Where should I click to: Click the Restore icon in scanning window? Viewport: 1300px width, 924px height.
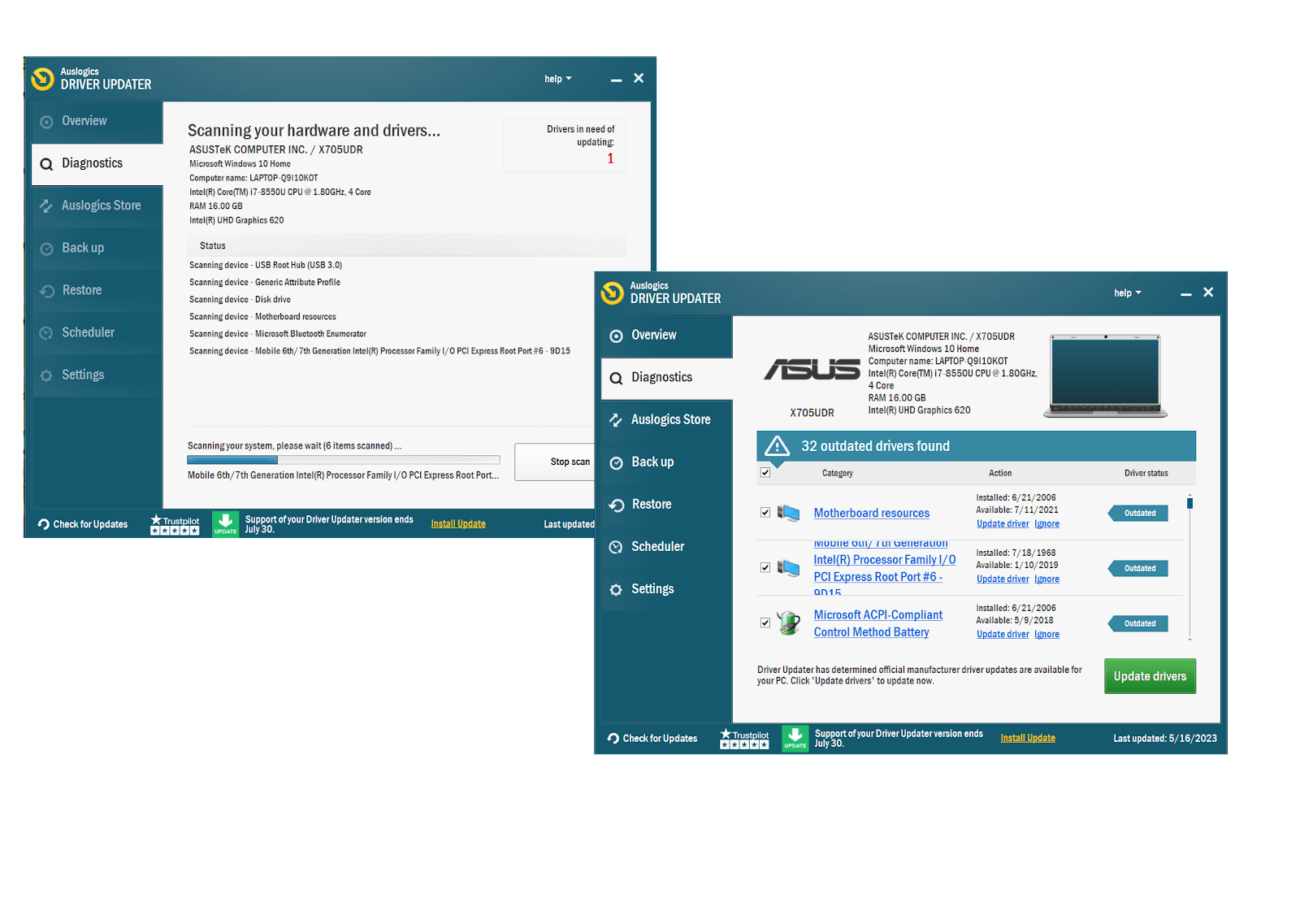coord(46,291)
